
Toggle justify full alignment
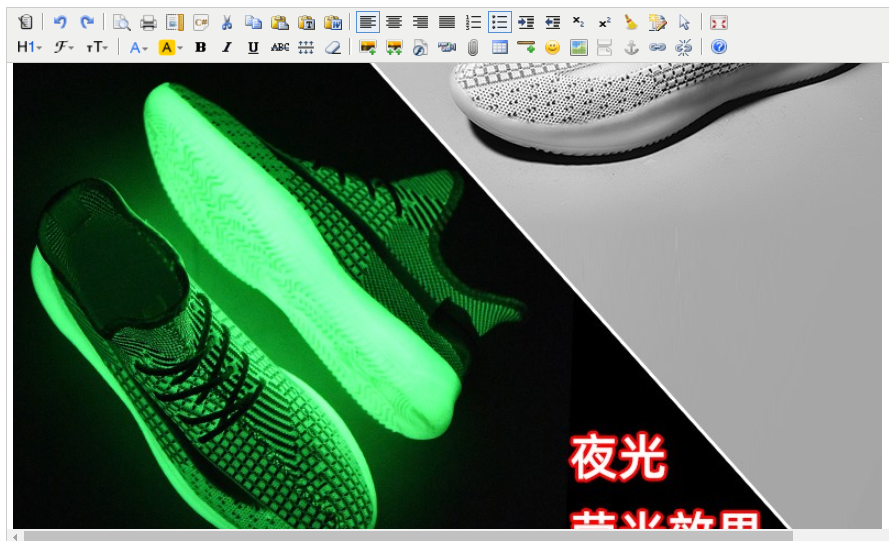click(447, 22)
